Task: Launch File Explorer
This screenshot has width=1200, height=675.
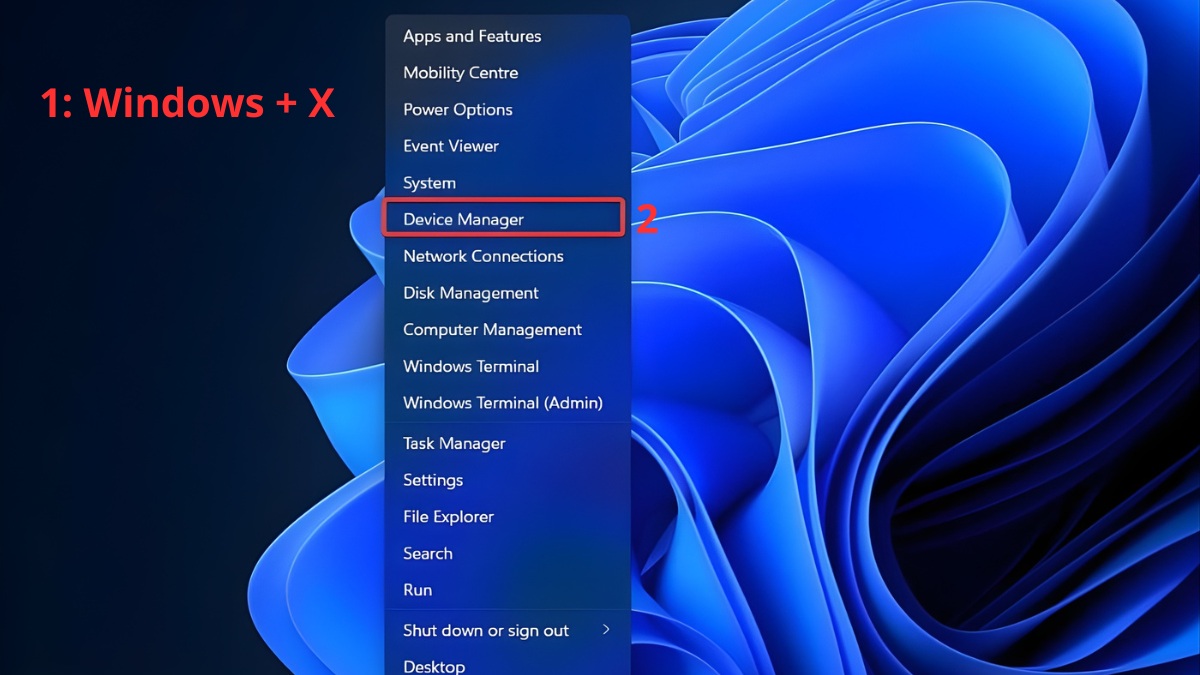Action: pyautogui.click(x=448, y=516)
